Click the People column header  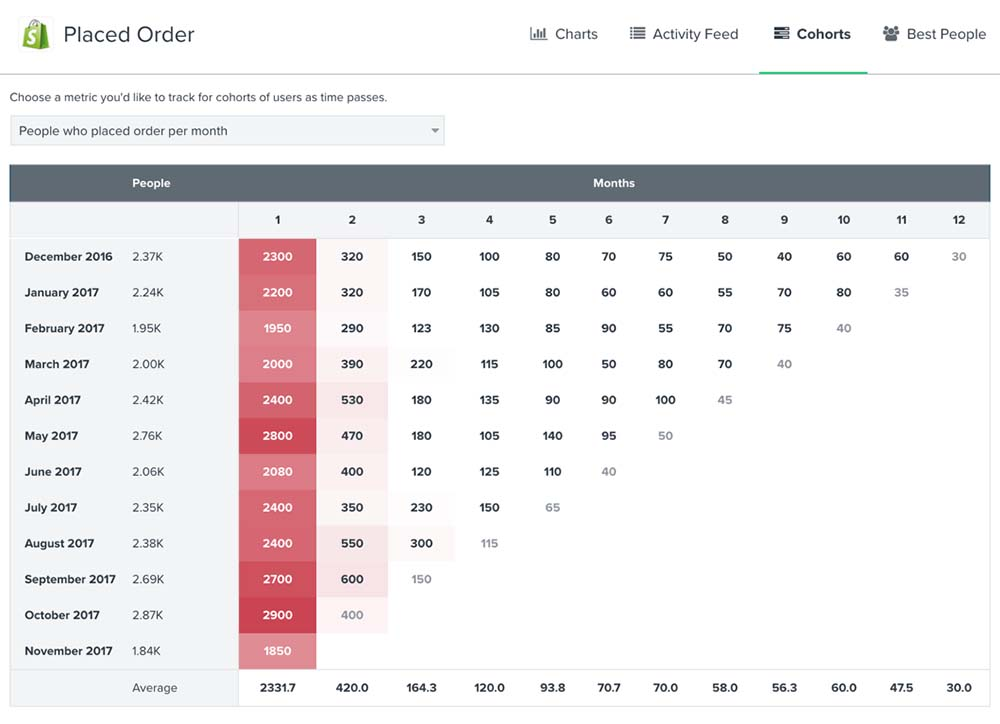[151, 183]
